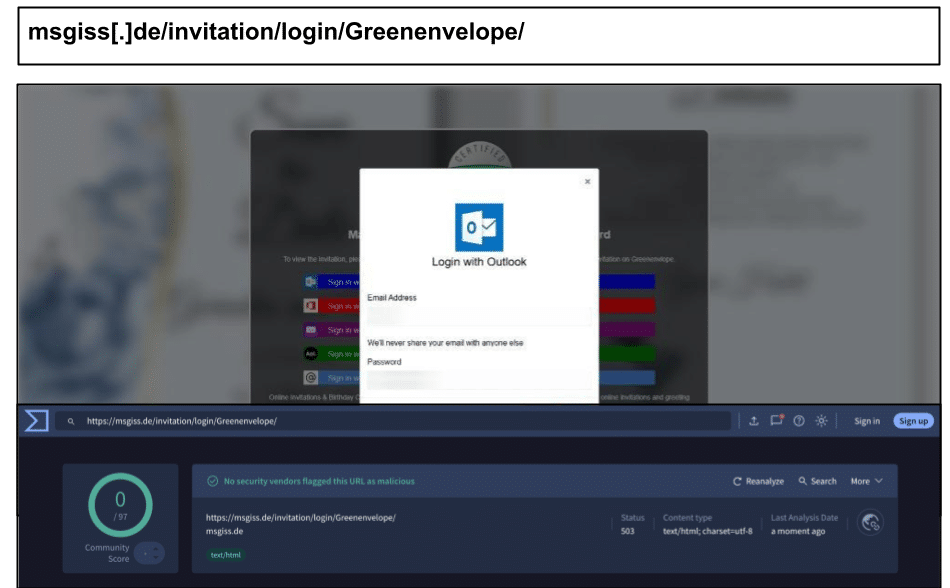The image size is (950, 588).
Task: Click the VirusTotal sigma logo
Action: 36,420
